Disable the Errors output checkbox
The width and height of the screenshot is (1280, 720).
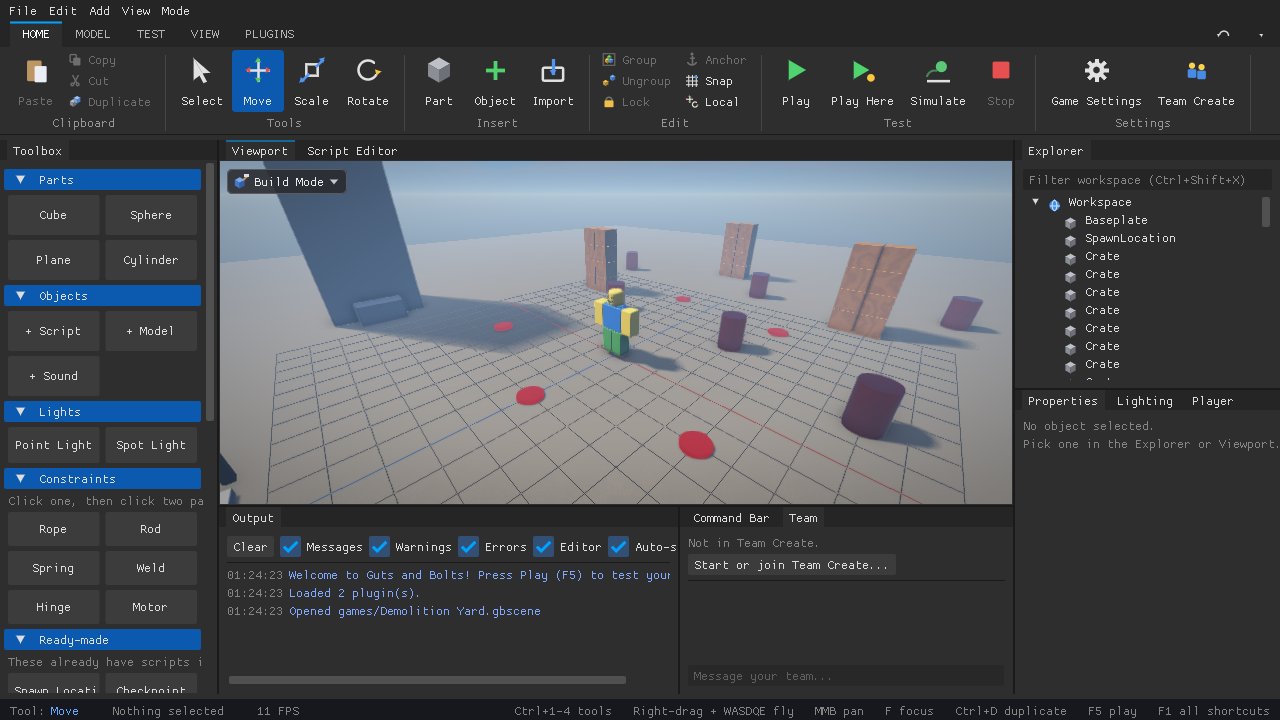[468, 546]
